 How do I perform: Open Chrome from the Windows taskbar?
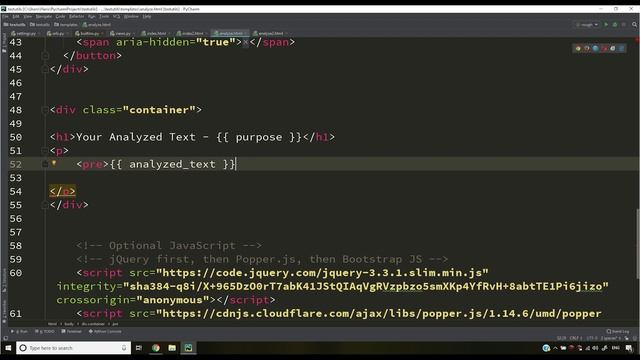coord(156,348)
